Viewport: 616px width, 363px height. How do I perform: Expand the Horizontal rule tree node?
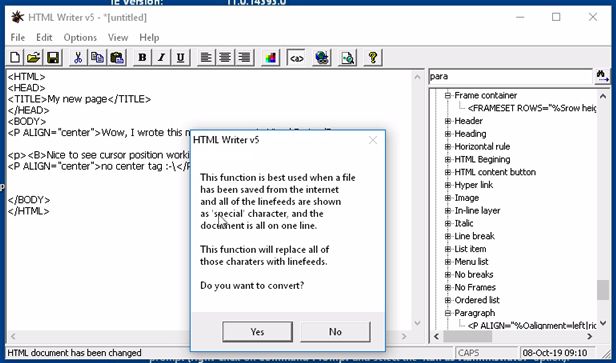[447, 147]
